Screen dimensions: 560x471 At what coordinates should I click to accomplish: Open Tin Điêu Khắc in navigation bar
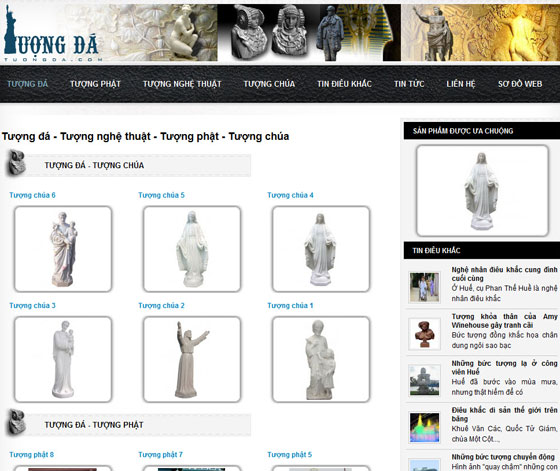[344, 84]
